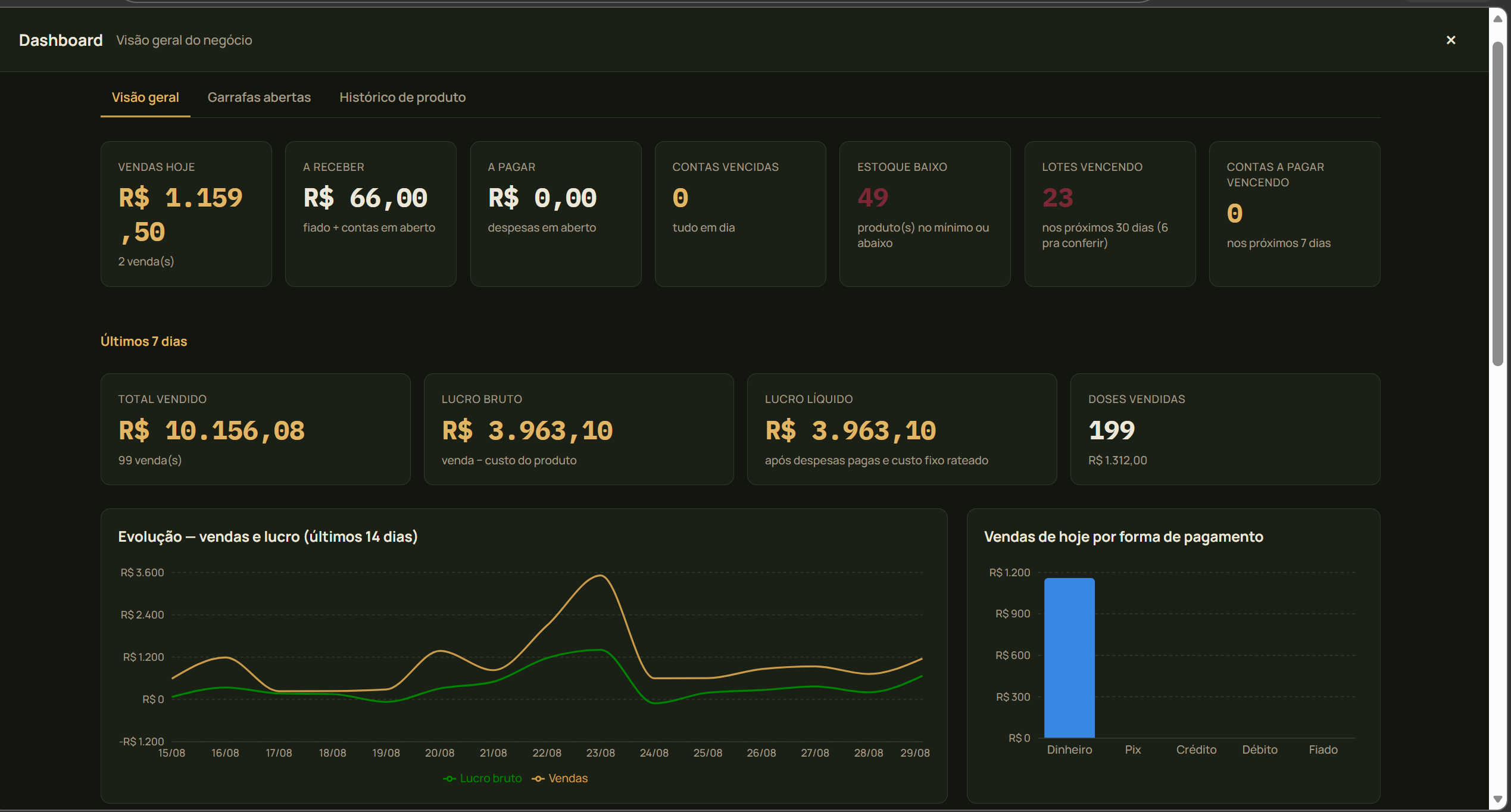The height and width of the screenshot is (812, 1511).
Task: Toggle Lucro bruto series in chart legend
Action: coord(483,778)
